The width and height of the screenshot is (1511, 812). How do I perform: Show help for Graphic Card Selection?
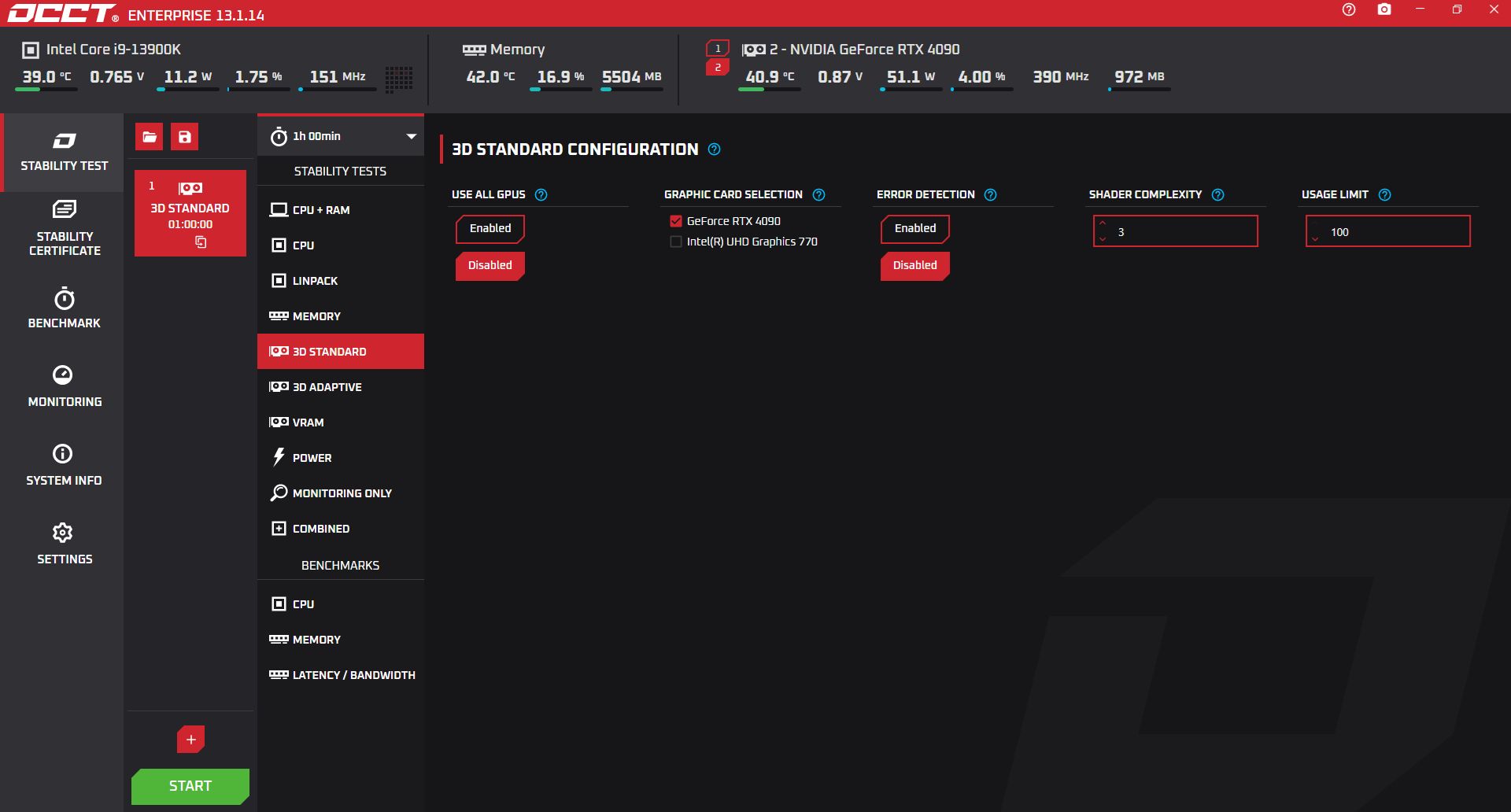819,195
